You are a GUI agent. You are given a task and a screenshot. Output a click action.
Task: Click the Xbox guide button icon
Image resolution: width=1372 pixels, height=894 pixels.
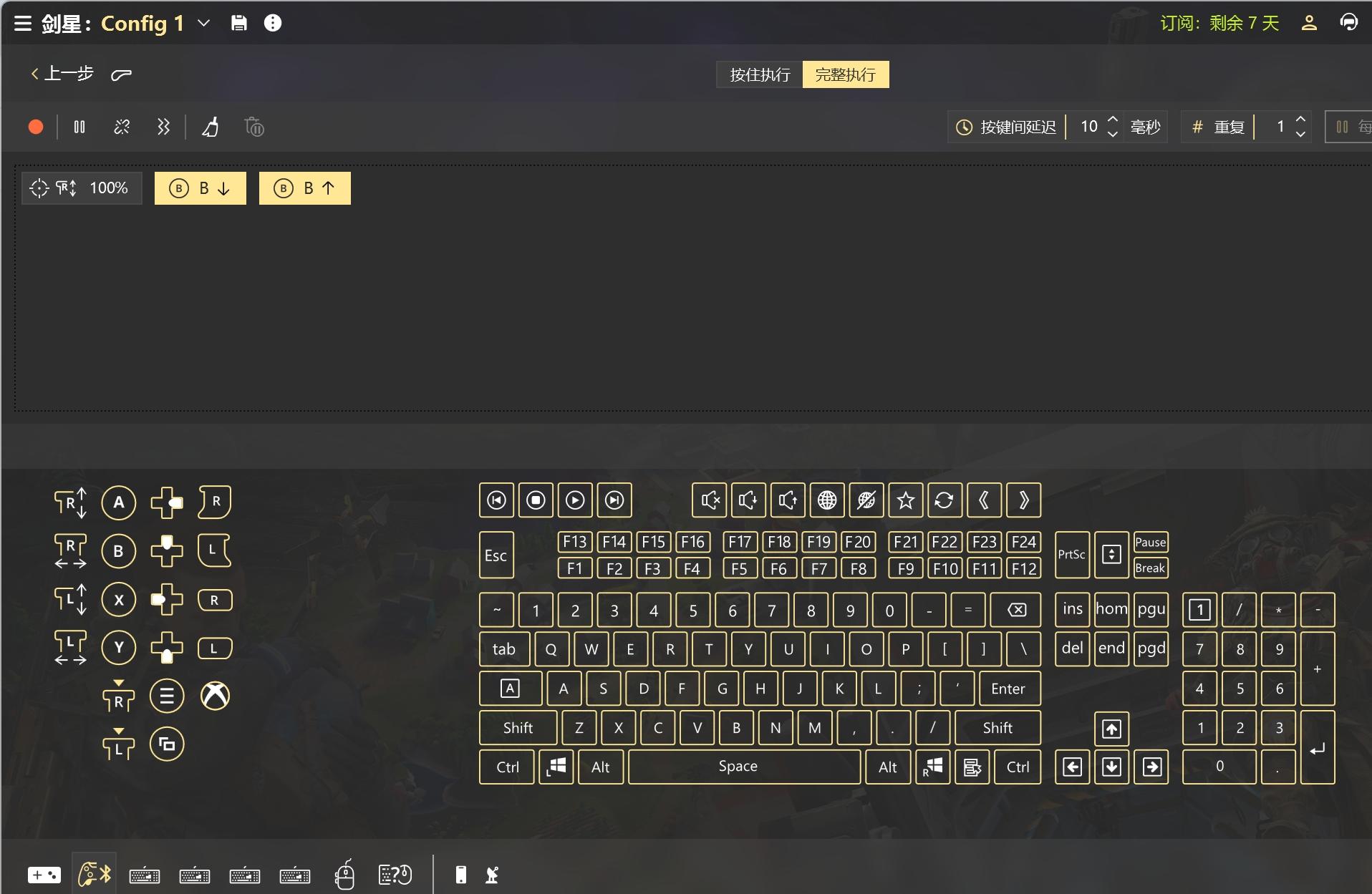[215, 696]
